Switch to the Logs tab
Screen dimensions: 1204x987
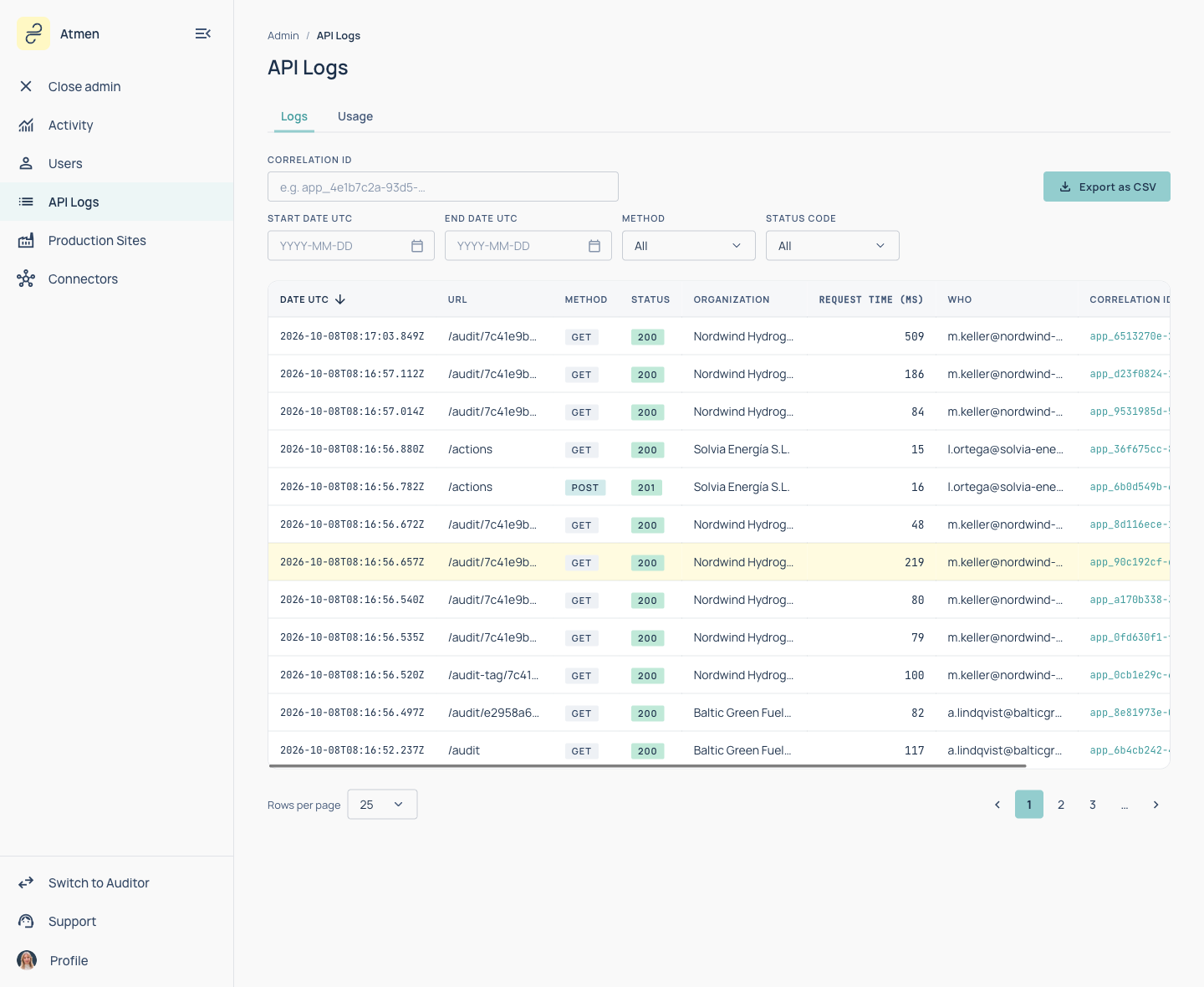pos(294,116)
